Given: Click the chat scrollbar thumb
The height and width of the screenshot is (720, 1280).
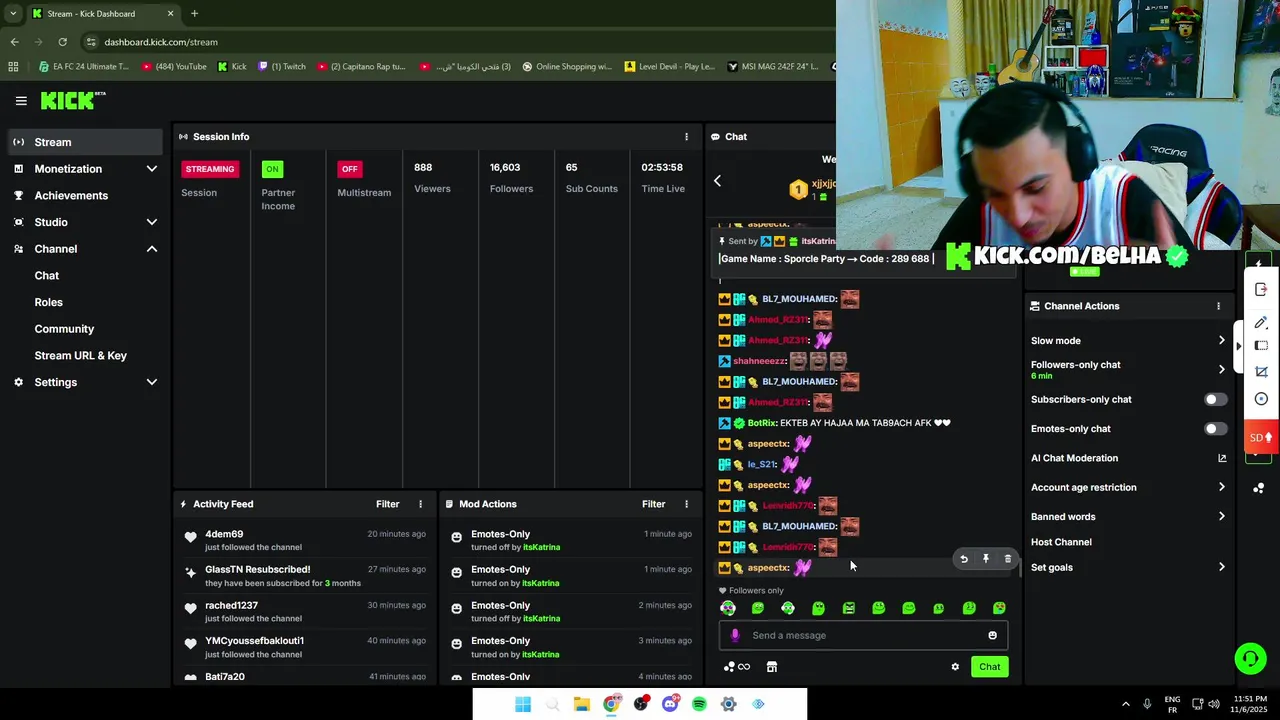Looking at the screenshot, I should click(x=1019, y=567).
